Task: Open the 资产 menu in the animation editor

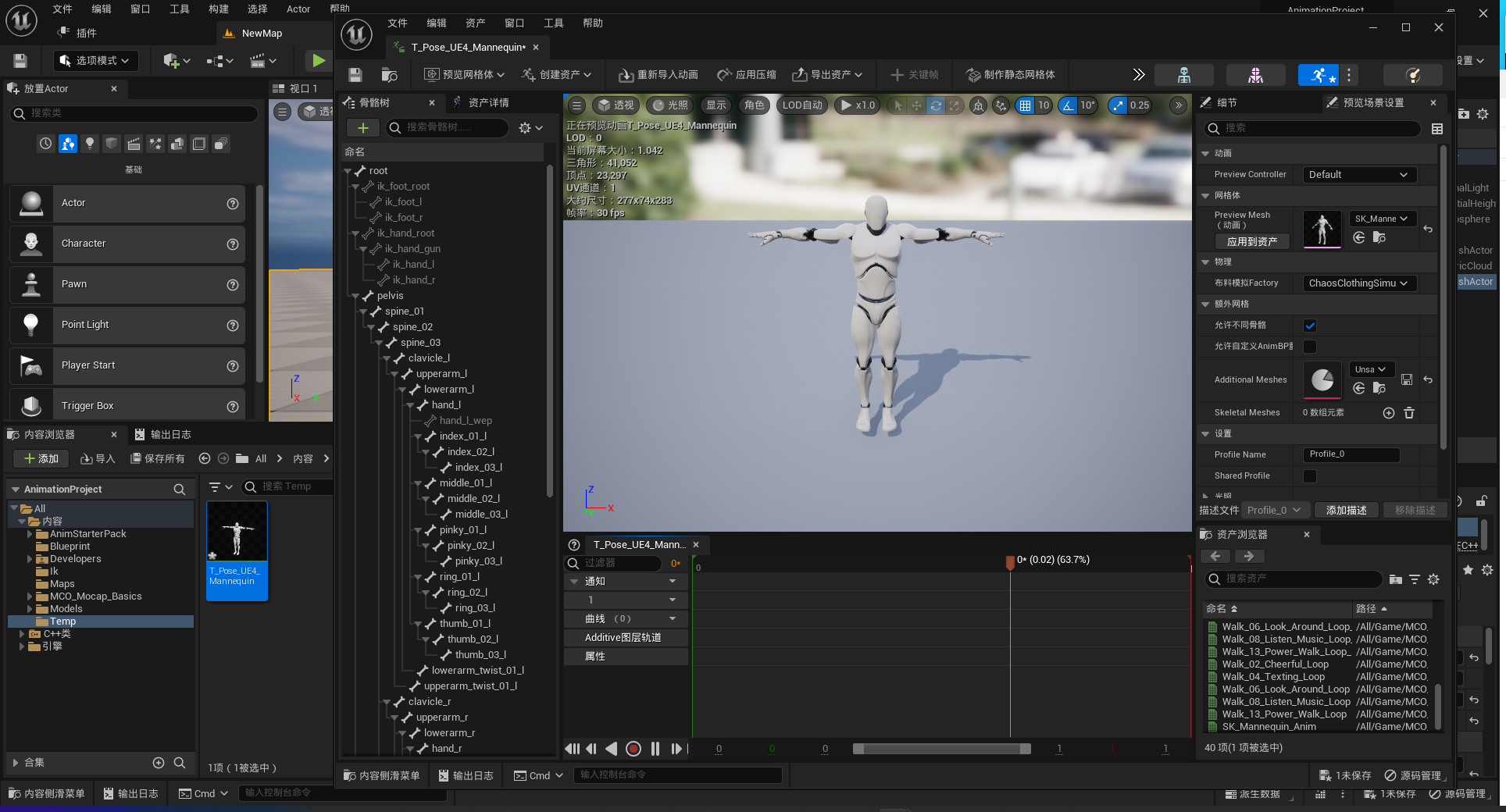Action: point(474,23)
